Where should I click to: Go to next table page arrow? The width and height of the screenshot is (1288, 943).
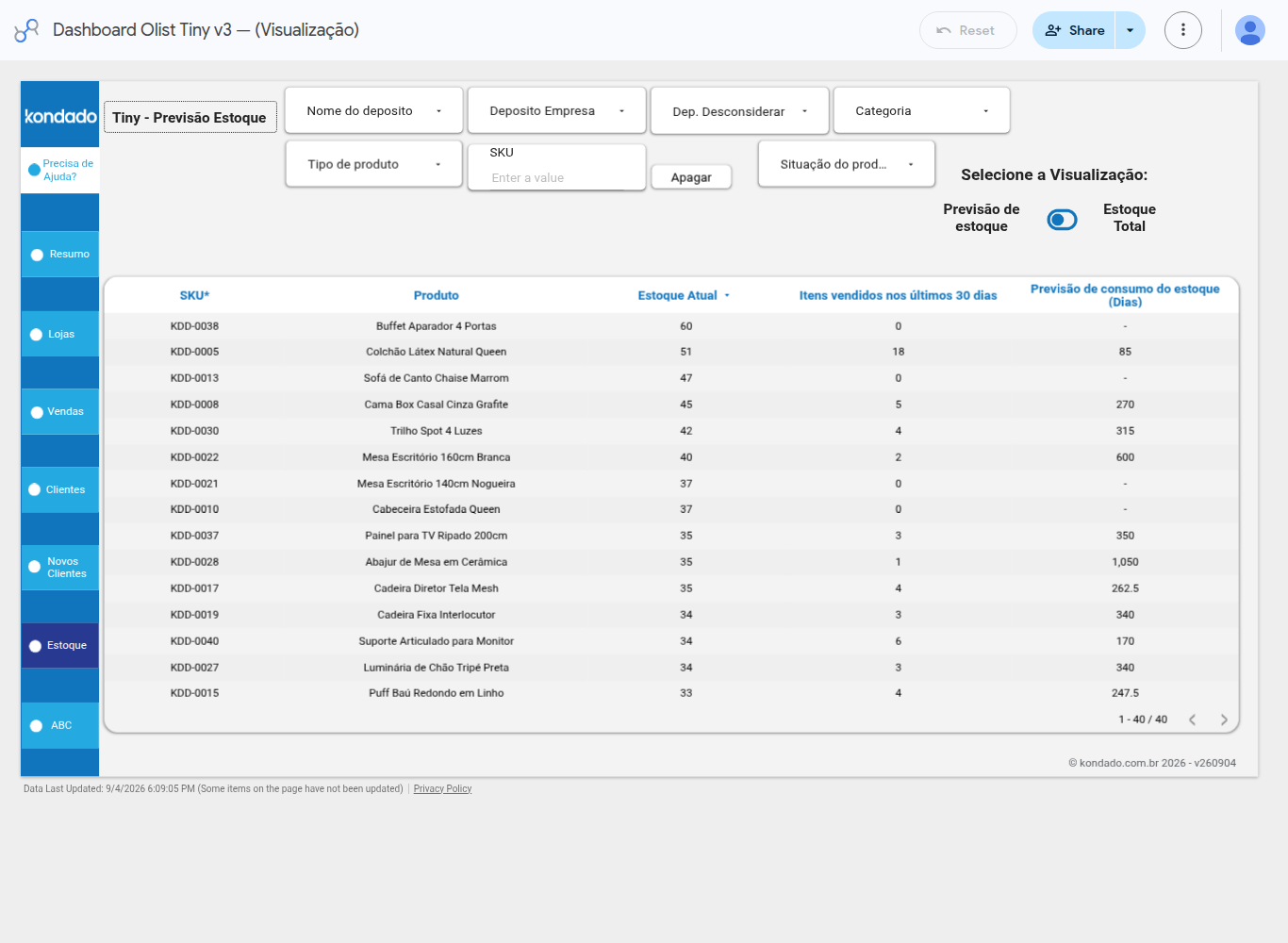tap(1224, 720)
